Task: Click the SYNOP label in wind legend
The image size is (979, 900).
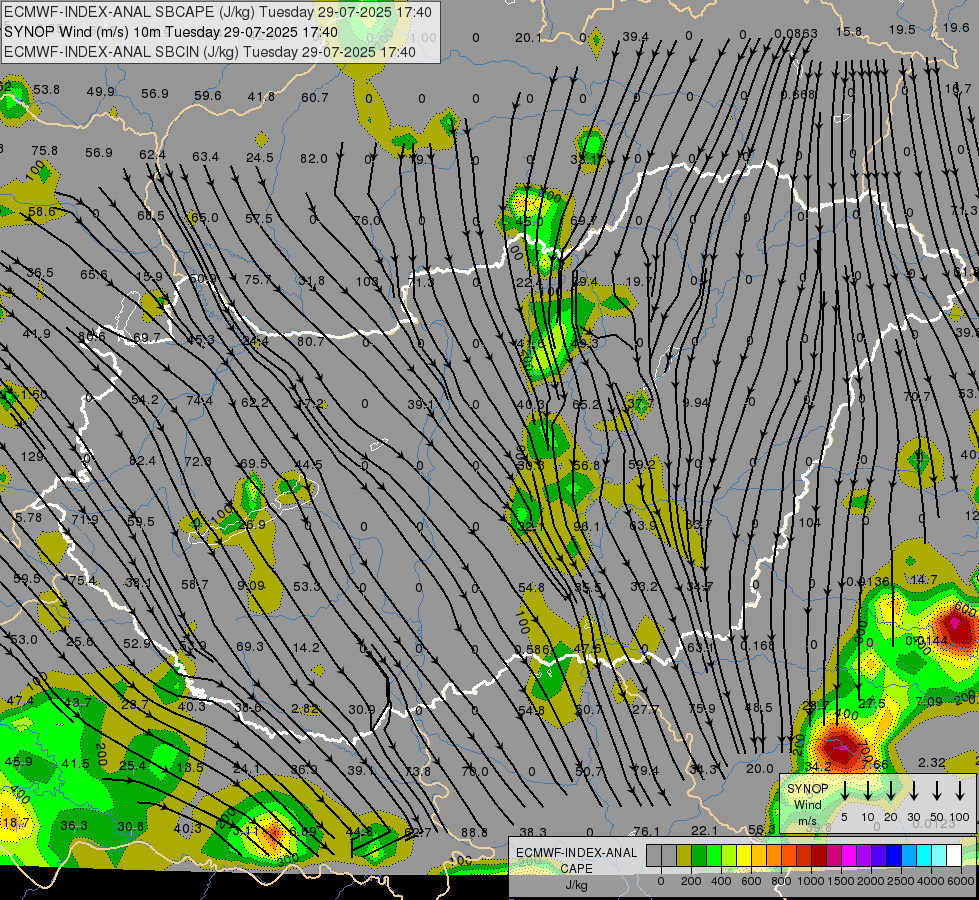Action: point(807,789)
